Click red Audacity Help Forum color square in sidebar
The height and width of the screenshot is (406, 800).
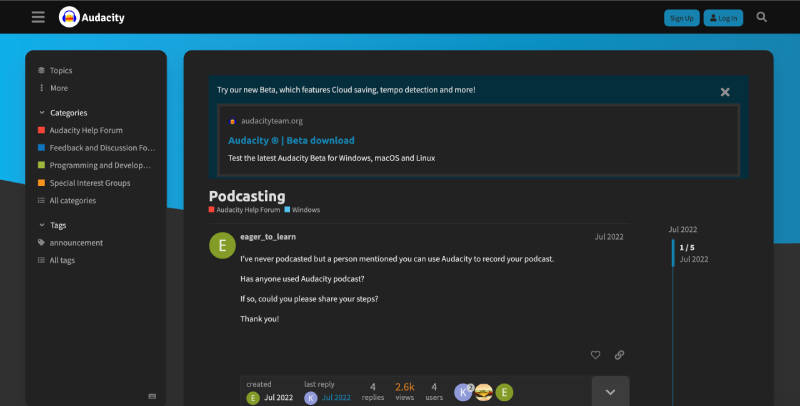[x=41, y=130]
